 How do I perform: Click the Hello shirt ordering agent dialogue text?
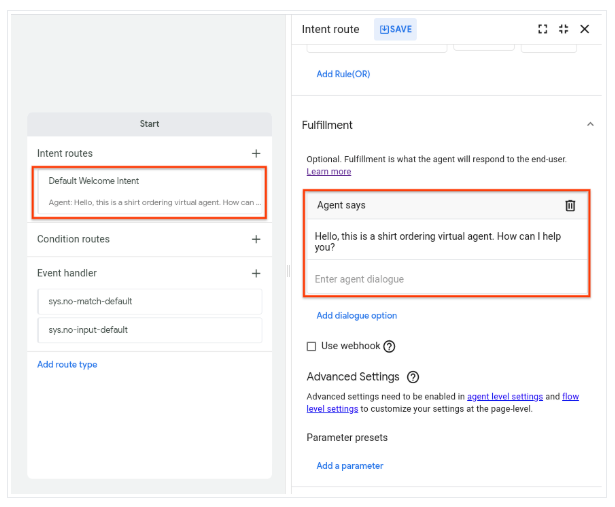coord(438,242)
